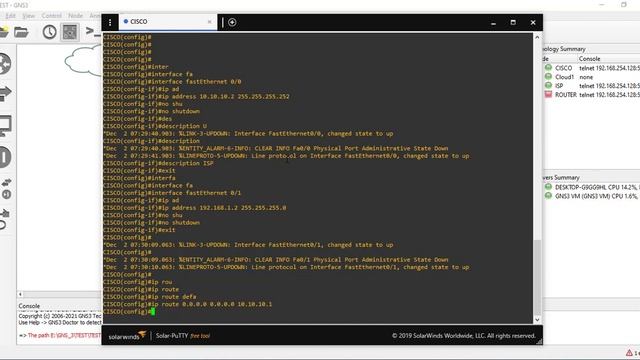Image resolution: width=640 pixels, height=360 pixels.
Task: Click red status icon beside ROUTER
Action: point(548,94)
